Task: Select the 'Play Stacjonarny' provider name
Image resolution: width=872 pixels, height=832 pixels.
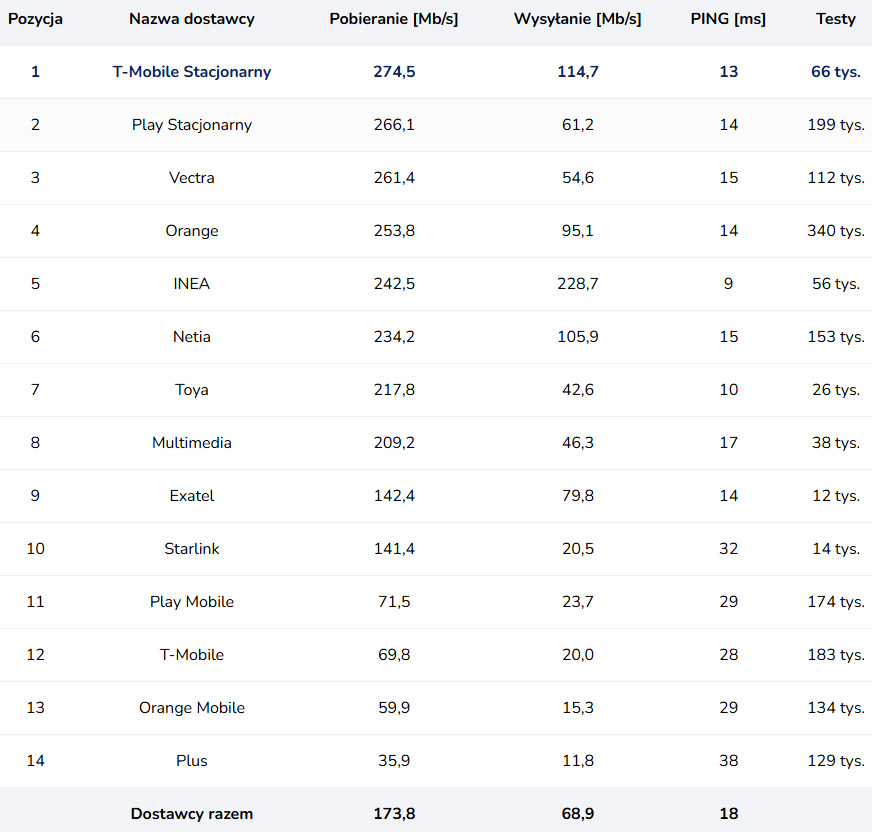Action: pyautogui.click(x=192, y=125)
